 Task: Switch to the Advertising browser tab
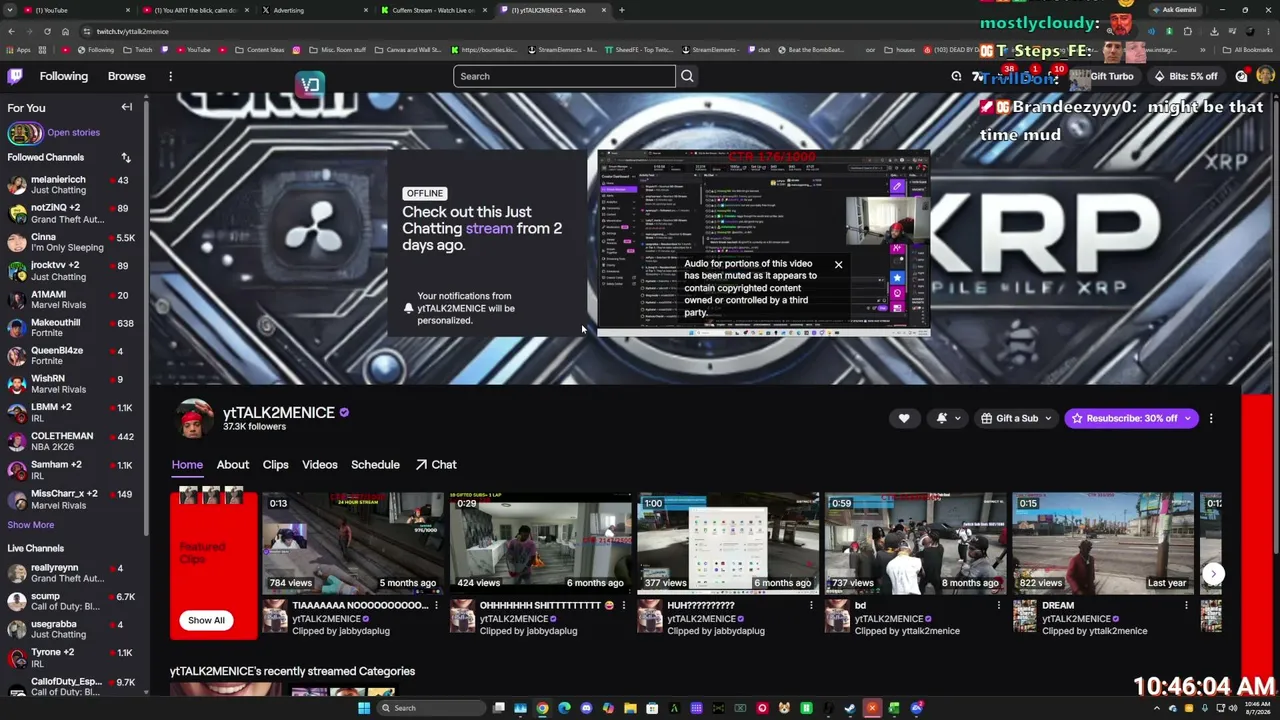click(315, 10)
